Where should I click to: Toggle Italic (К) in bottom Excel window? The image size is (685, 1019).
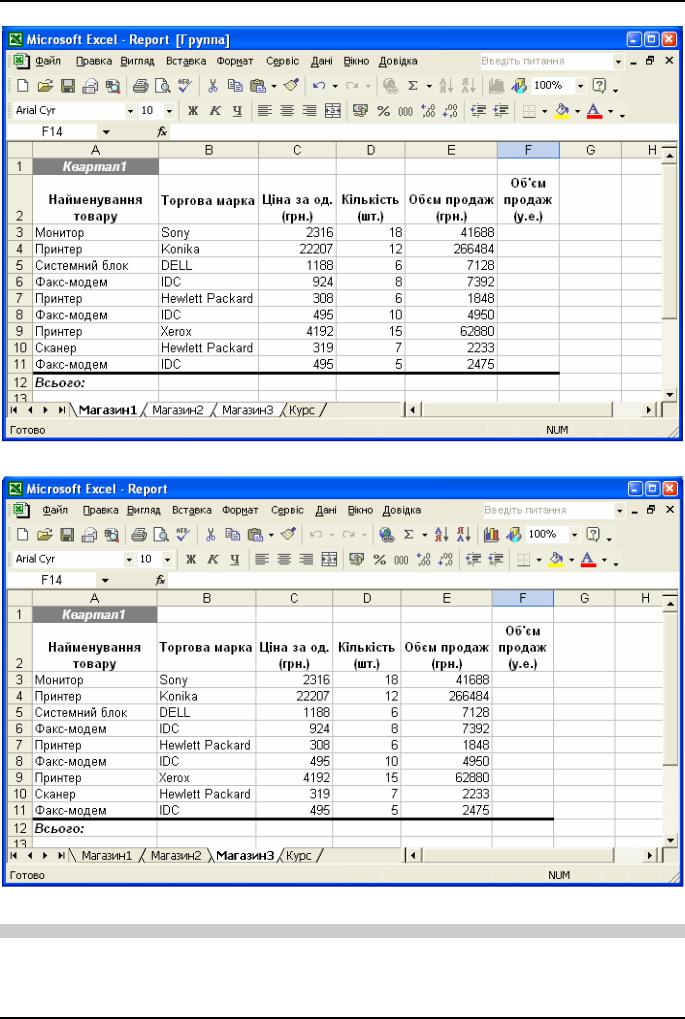pyautogui.click(x=213, y=560)
